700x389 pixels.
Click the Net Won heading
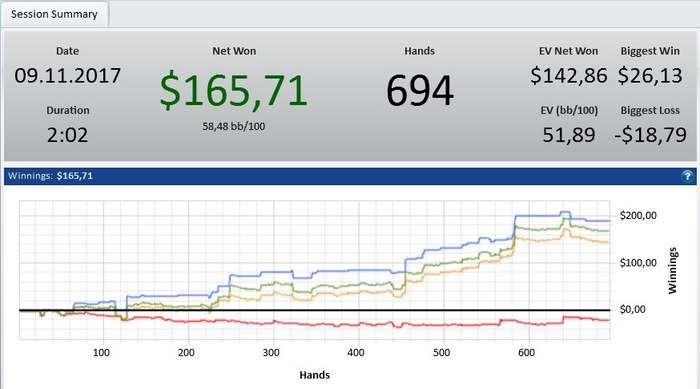click(x=234, y=51)
